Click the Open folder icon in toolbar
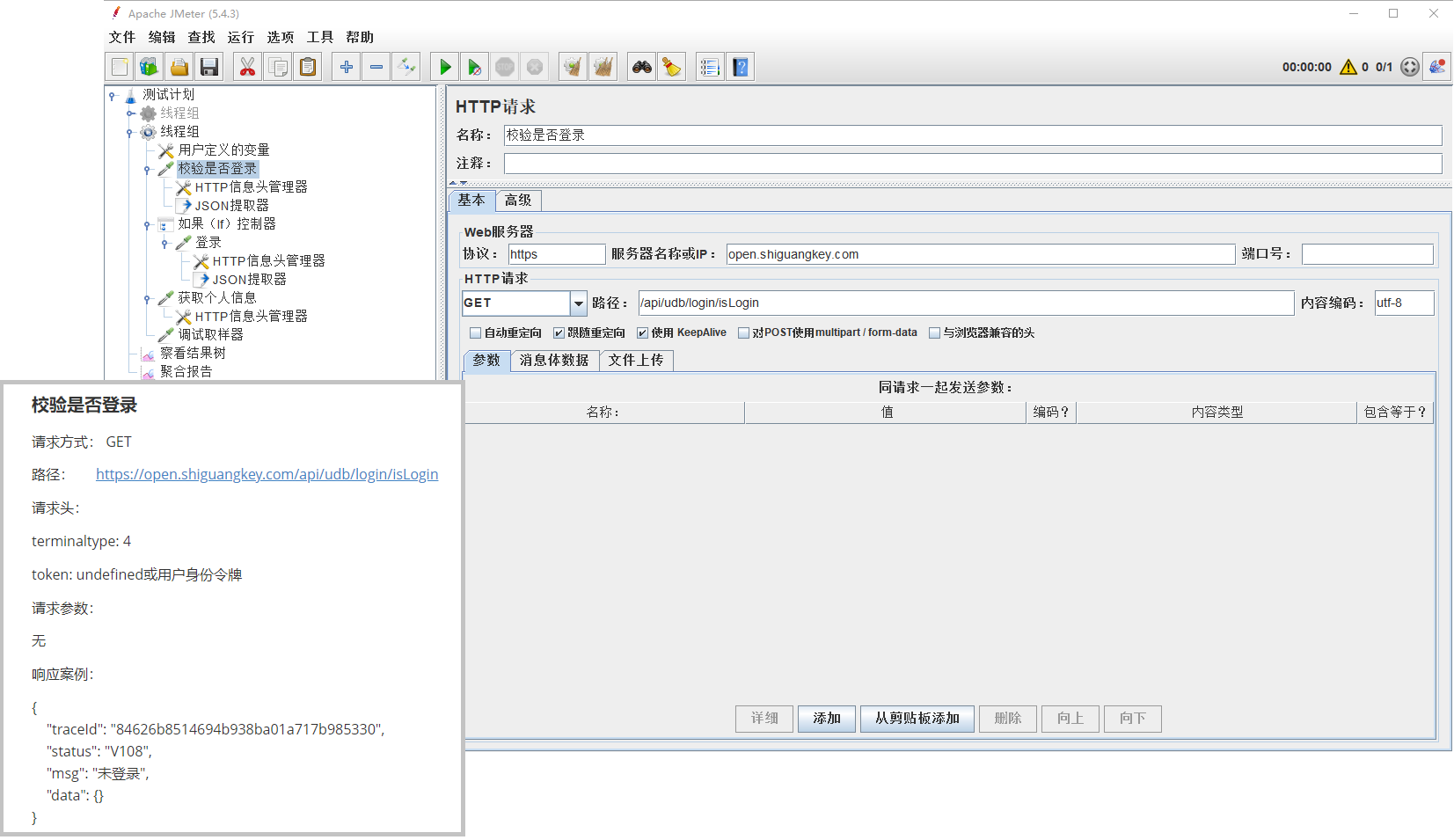Screen dimensions: 1454x840 click(x=179, y=67)
